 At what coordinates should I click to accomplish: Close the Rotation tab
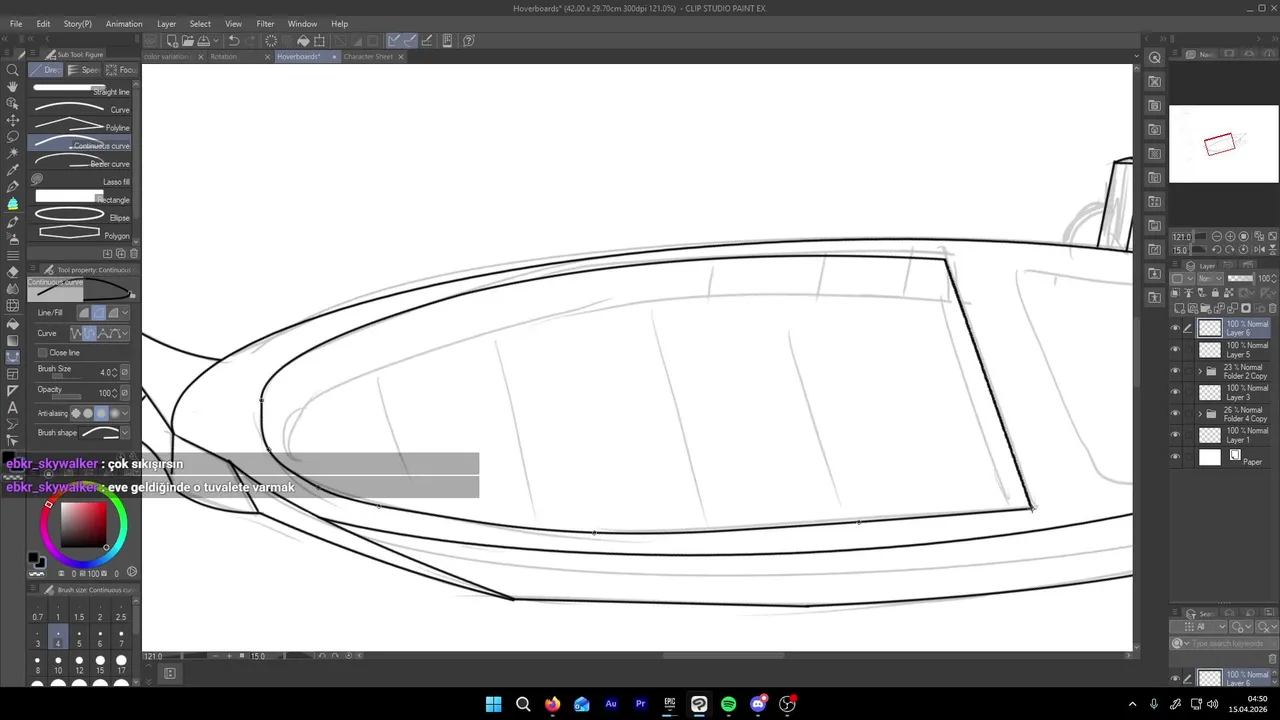(267, 57)
